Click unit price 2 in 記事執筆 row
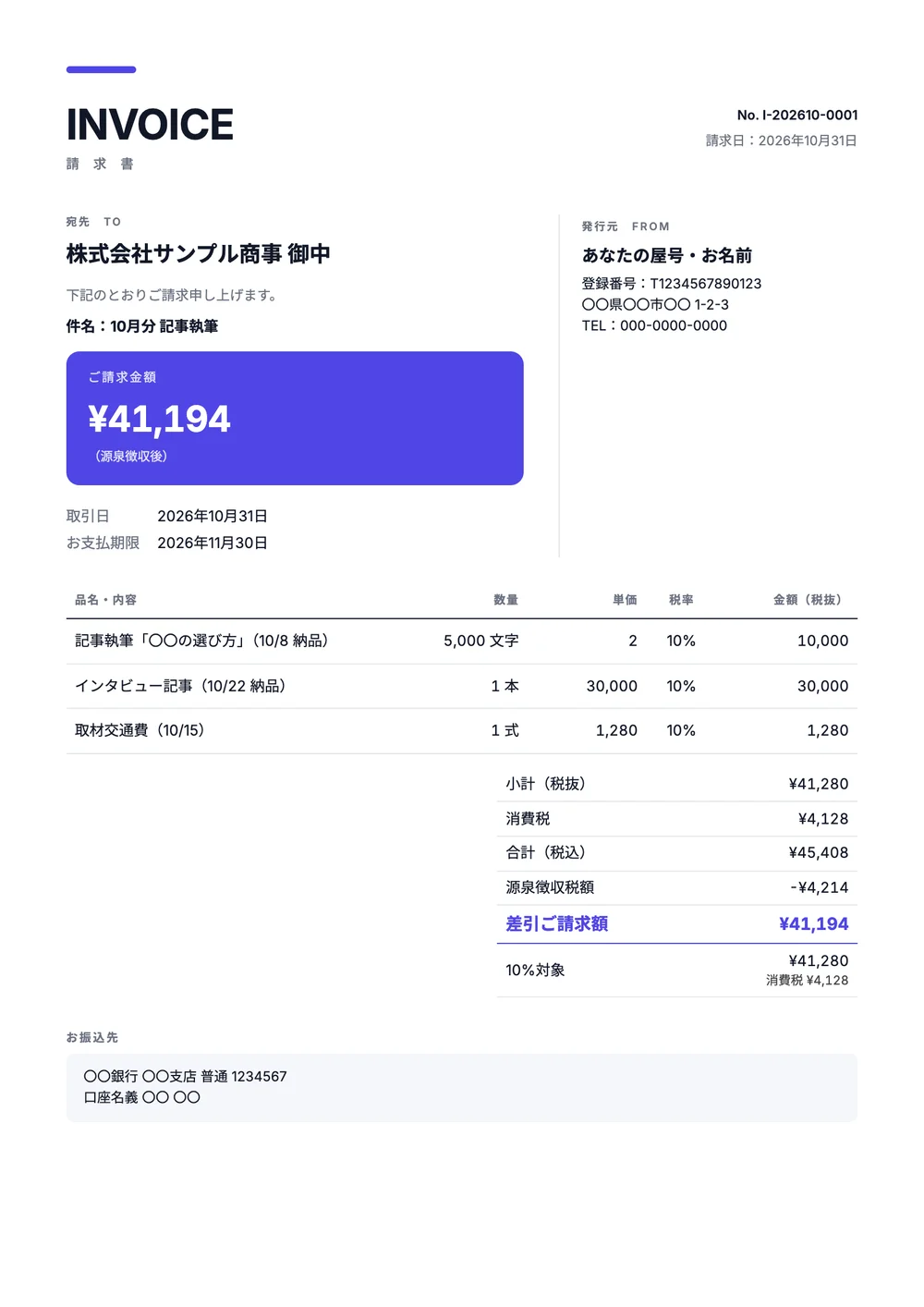The image size is (924, 1307). pos(633,641)
